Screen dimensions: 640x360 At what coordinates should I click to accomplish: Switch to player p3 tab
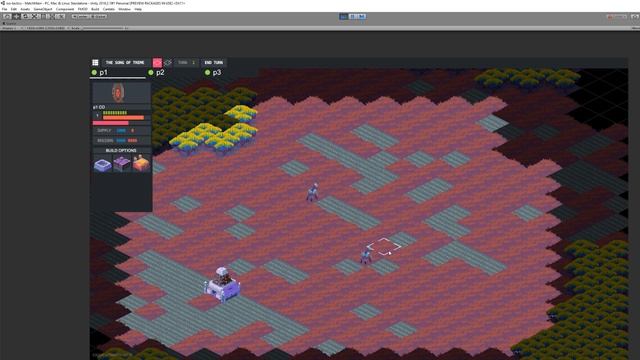click(x=213, y=73)
